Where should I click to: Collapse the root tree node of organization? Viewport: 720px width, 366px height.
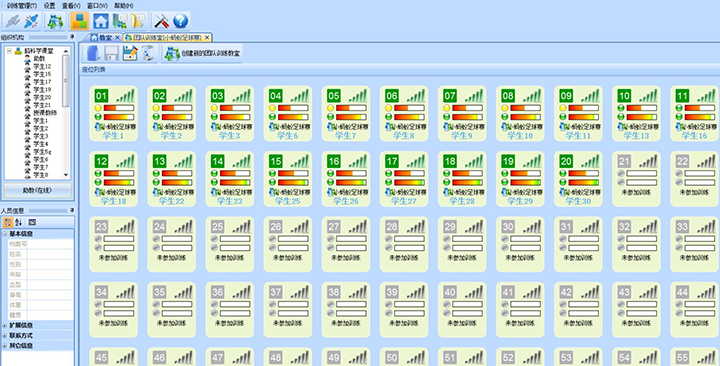pos(9,51)
